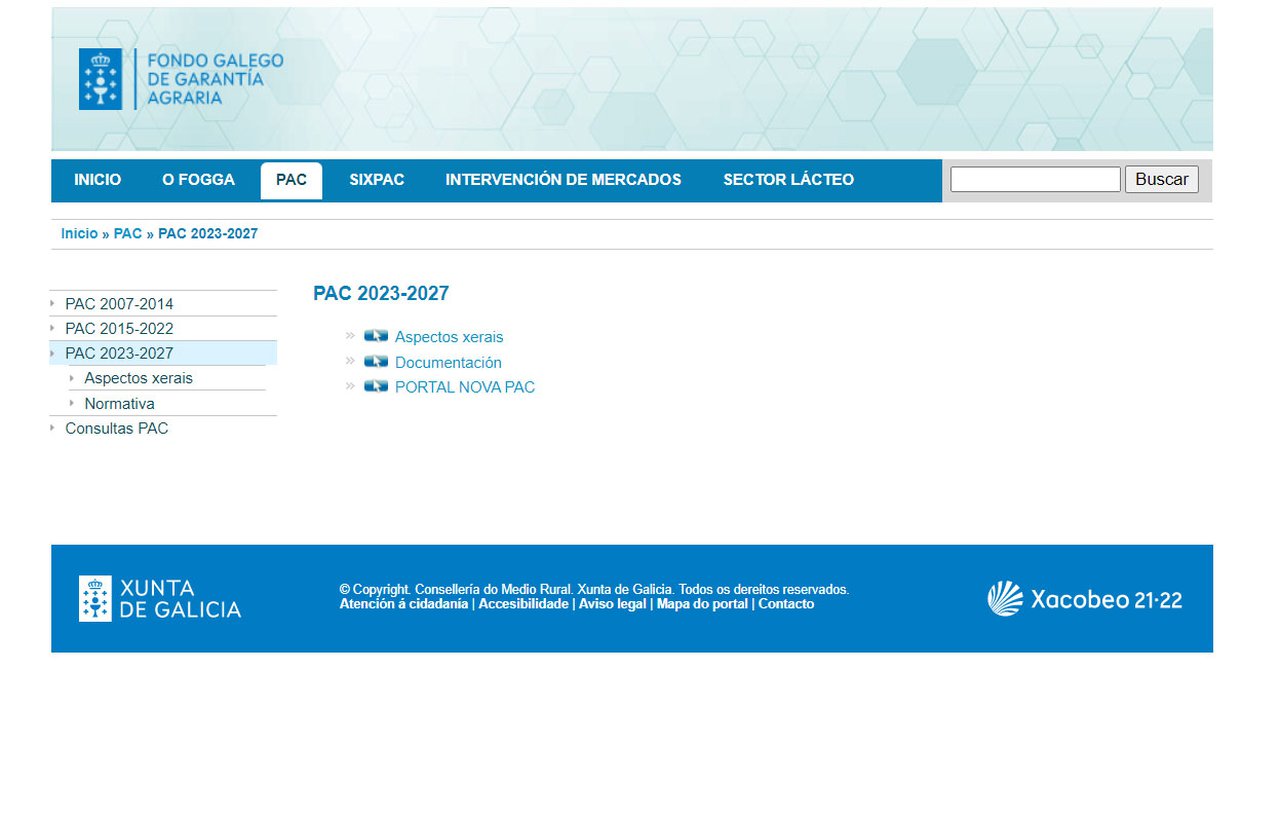Open the Aviso legal footer link
This screenshot has width=1280, height=817.
click(x=613, y=604)
